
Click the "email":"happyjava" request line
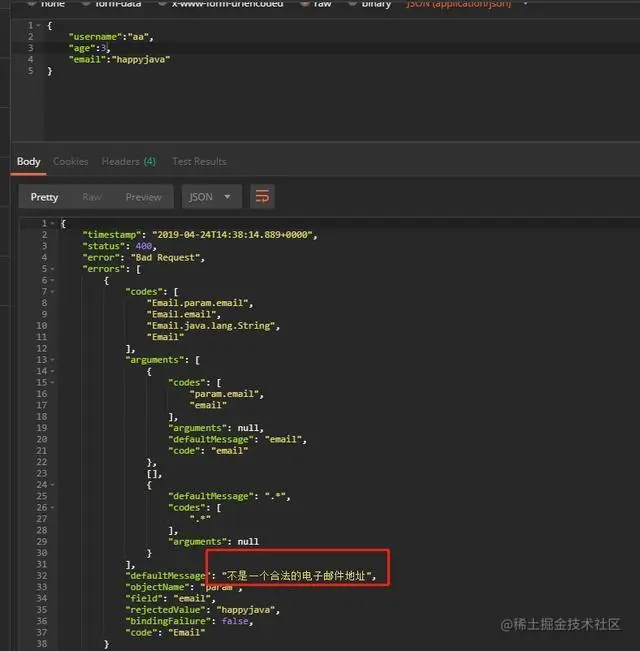(x=120, y=59)
